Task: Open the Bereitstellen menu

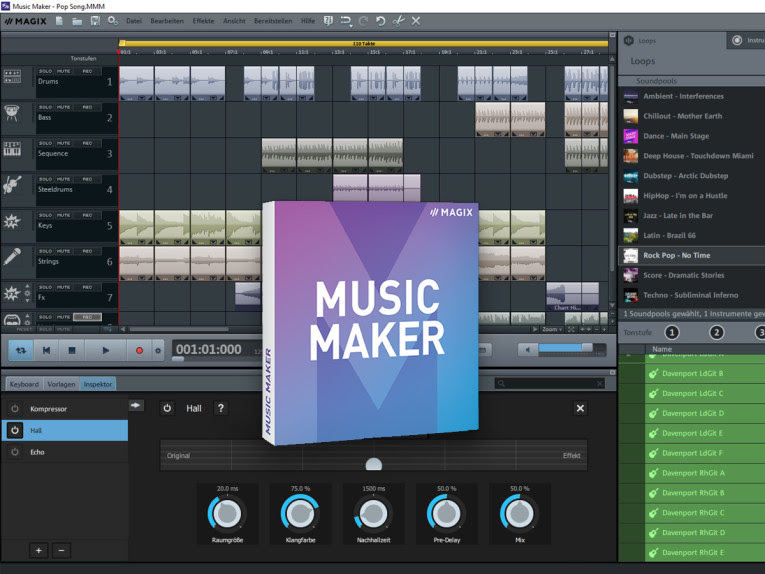Action: 273,21
